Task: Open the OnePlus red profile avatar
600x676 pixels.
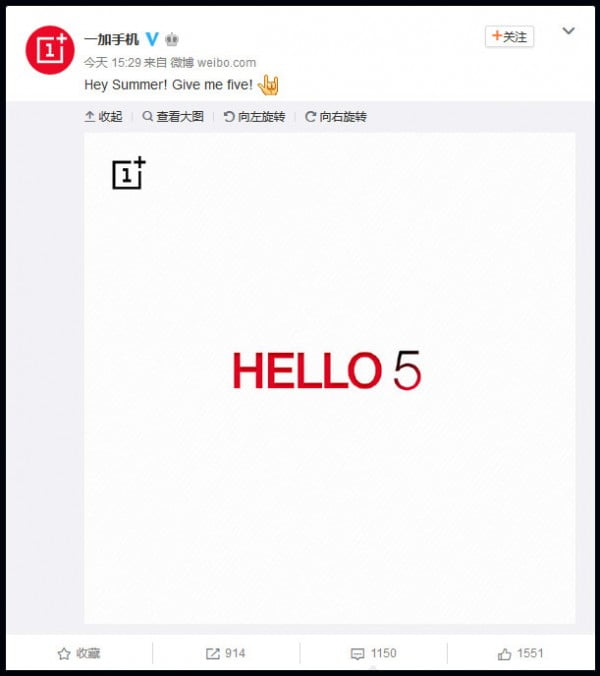Action: coord(50,50)
